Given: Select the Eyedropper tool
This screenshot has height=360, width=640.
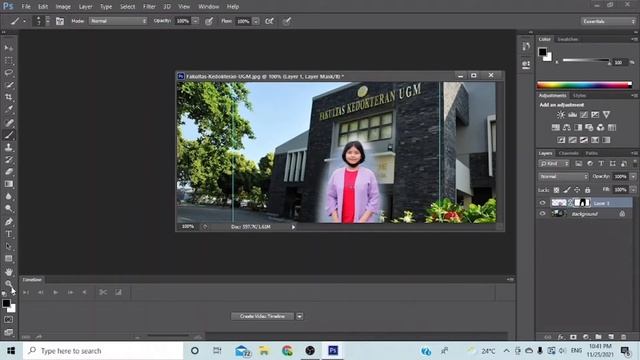Looking at the screenshot, I should pyautogui.click(x=9, y=109).
